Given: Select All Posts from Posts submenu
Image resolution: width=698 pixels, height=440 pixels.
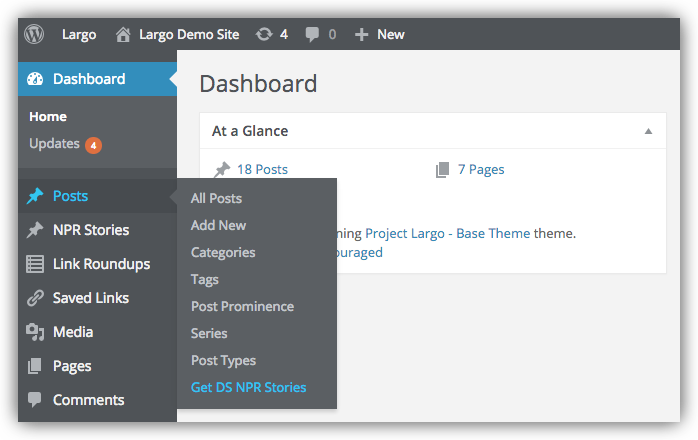Looking at the screenshot, I should tap(216, 198).
